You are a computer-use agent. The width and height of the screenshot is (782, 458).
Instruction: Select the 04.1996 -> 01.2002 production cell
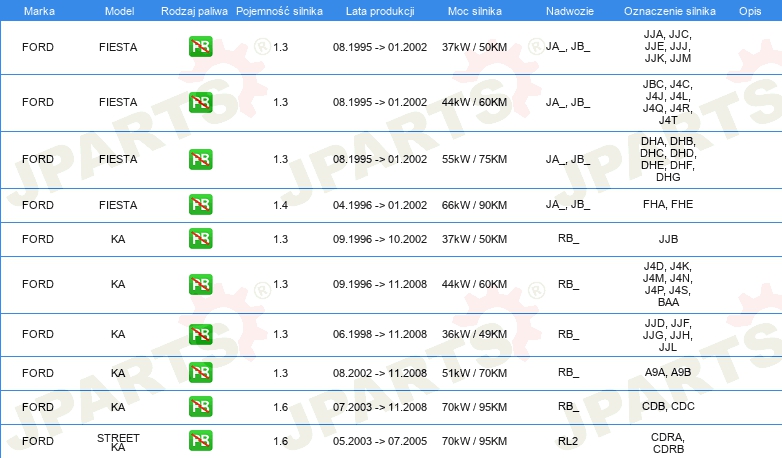380,205
